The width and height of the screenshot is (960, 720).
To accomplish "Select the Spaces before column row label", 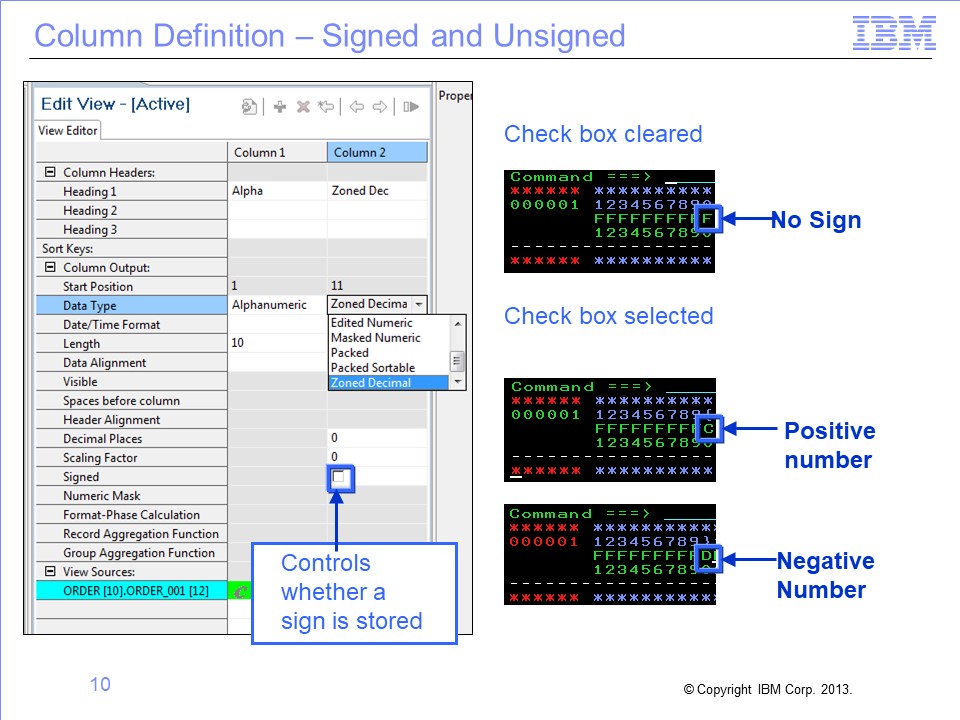I will coord(132,400).
